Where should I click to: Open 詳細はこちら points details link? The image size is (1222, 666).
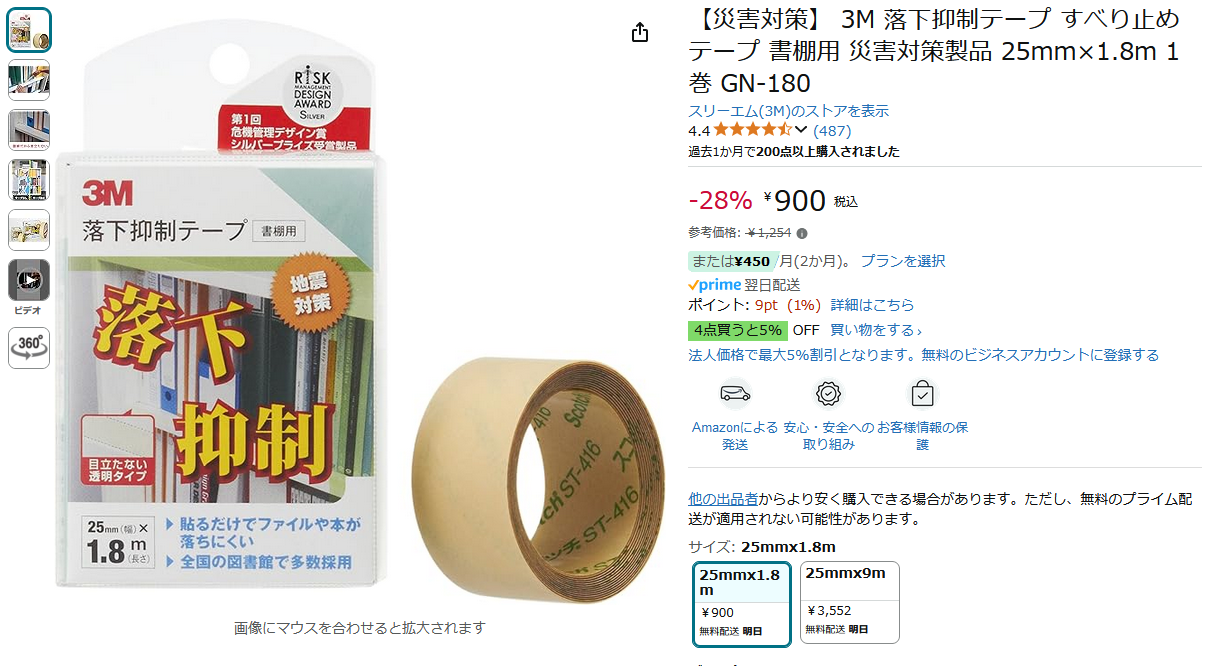point(872,305)
